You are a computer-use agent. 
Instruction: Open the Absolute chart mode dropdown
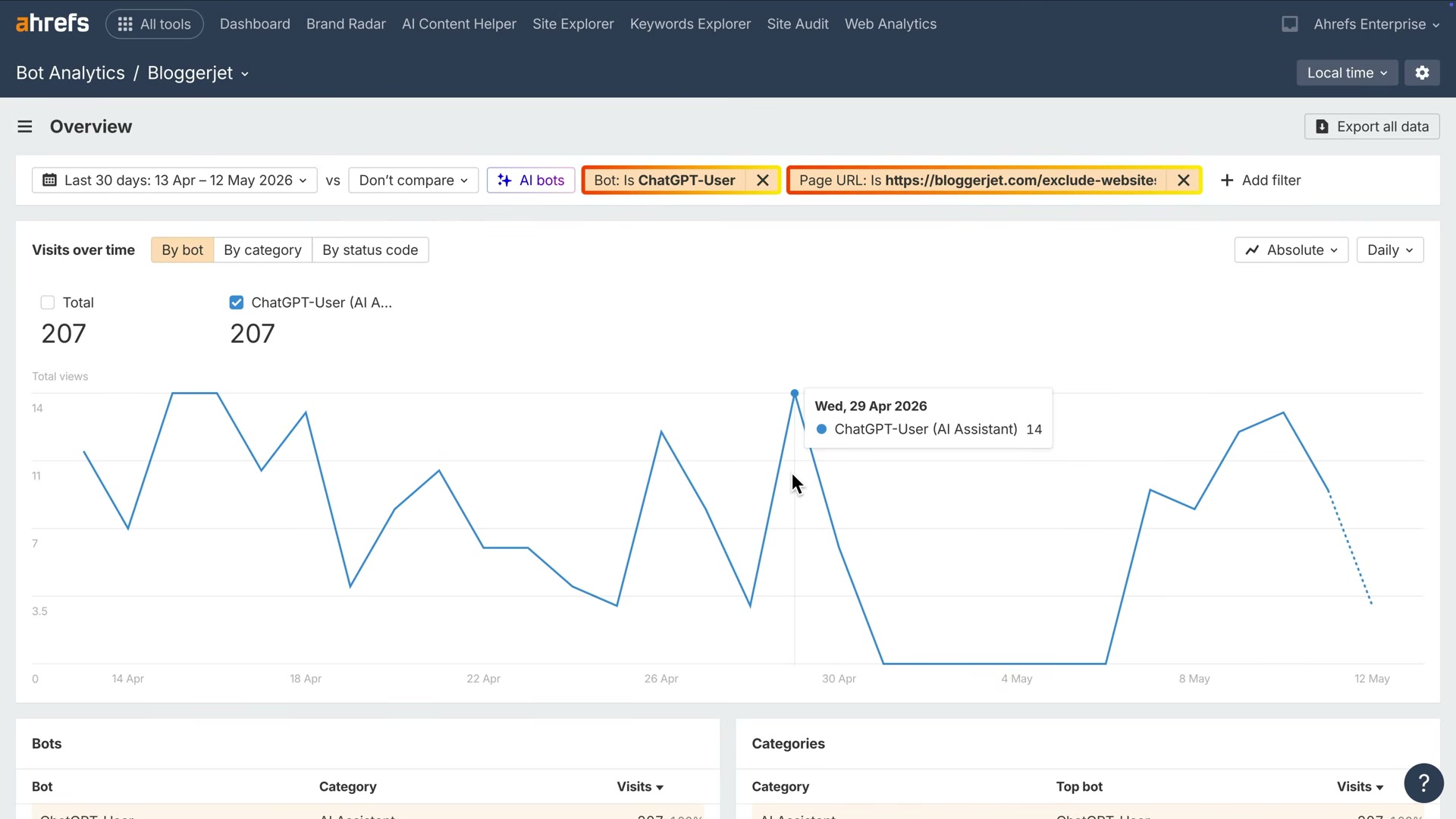[x=1291, y=250]
